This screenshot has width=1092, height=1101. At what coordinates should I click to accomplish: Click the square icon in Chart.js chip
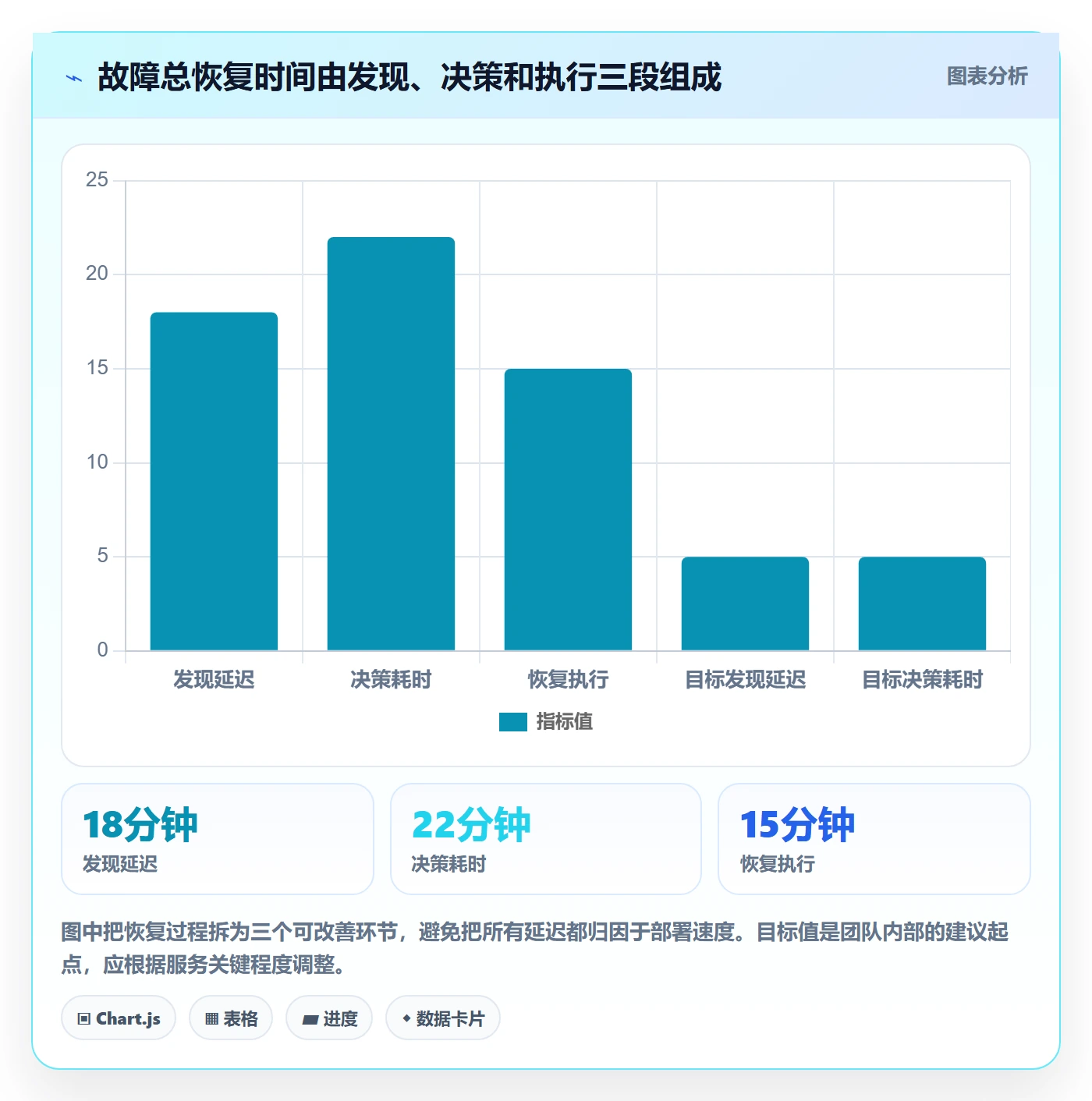point(84,1019)
